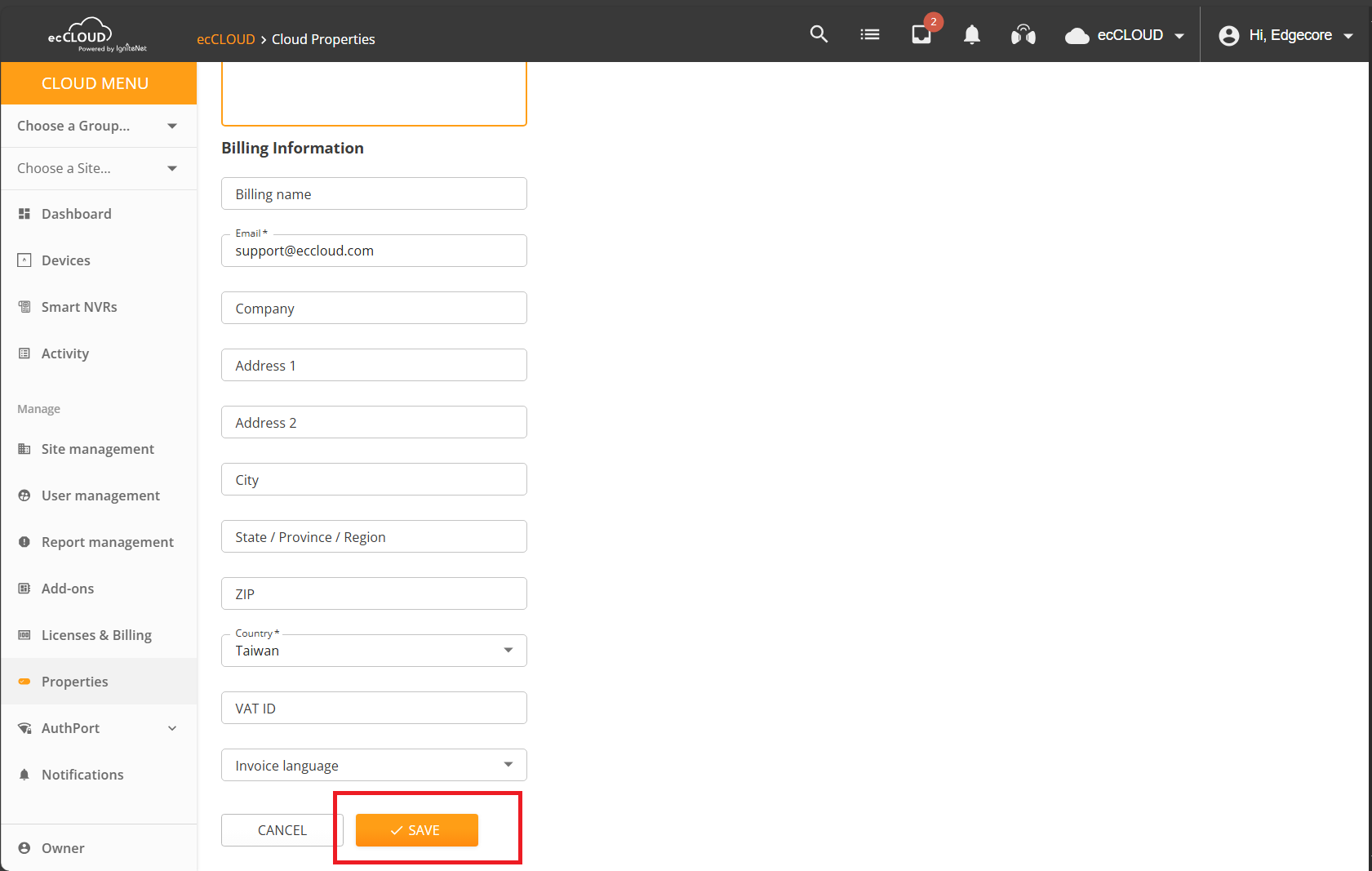The image size is (1372, 871).
Task: Open the ecCLOUD cloud selector dropdown arrow
Action: (1179, 36)
